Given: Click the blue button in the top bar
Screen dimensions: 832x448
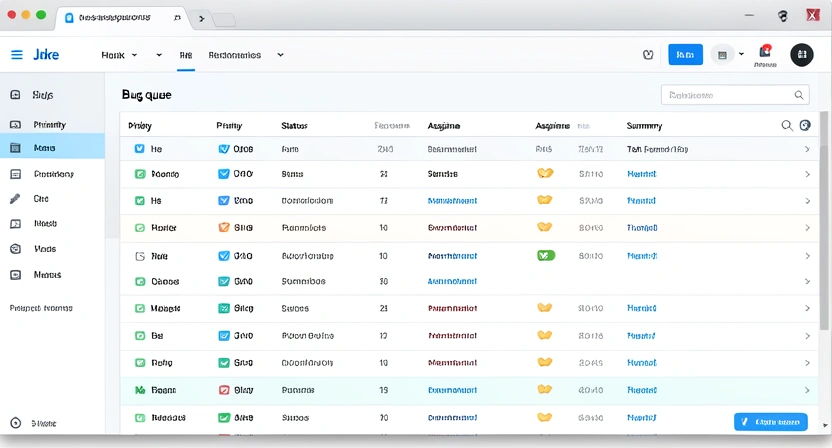Looking at the screenshot, I should [x=686, y=55].
